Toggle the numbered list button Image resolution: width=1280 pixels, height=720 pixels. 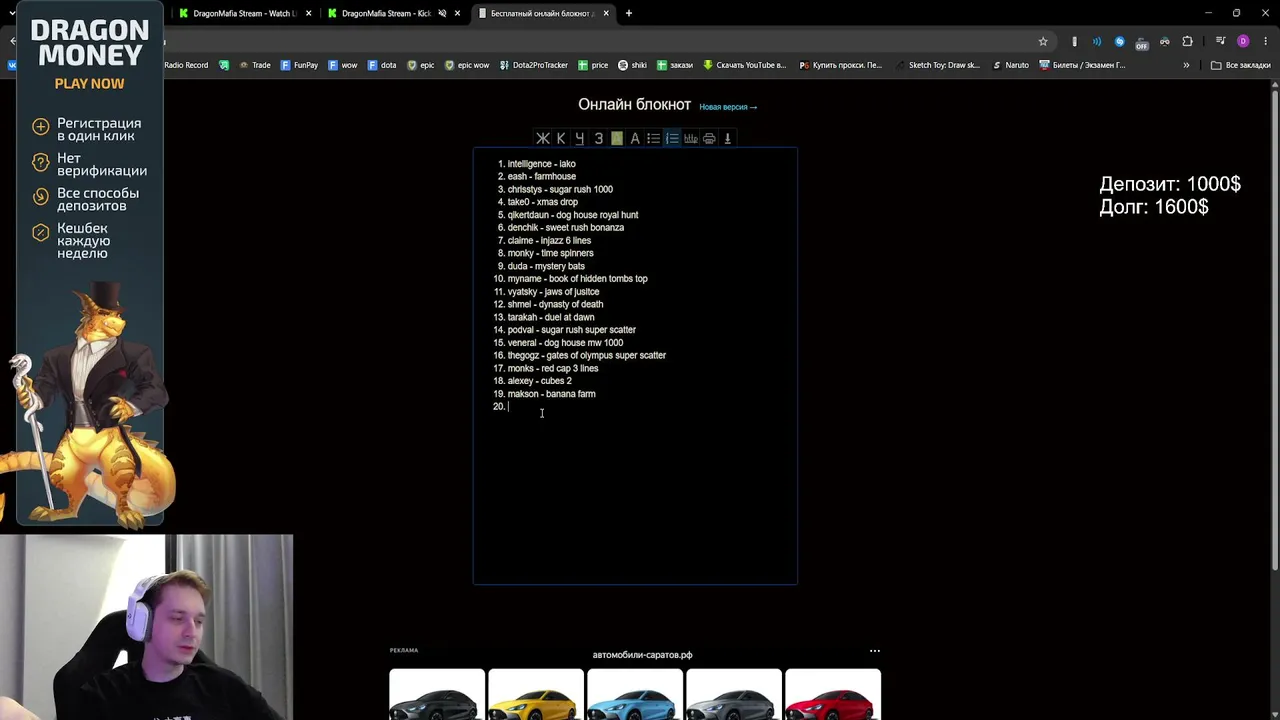[672, 139]
